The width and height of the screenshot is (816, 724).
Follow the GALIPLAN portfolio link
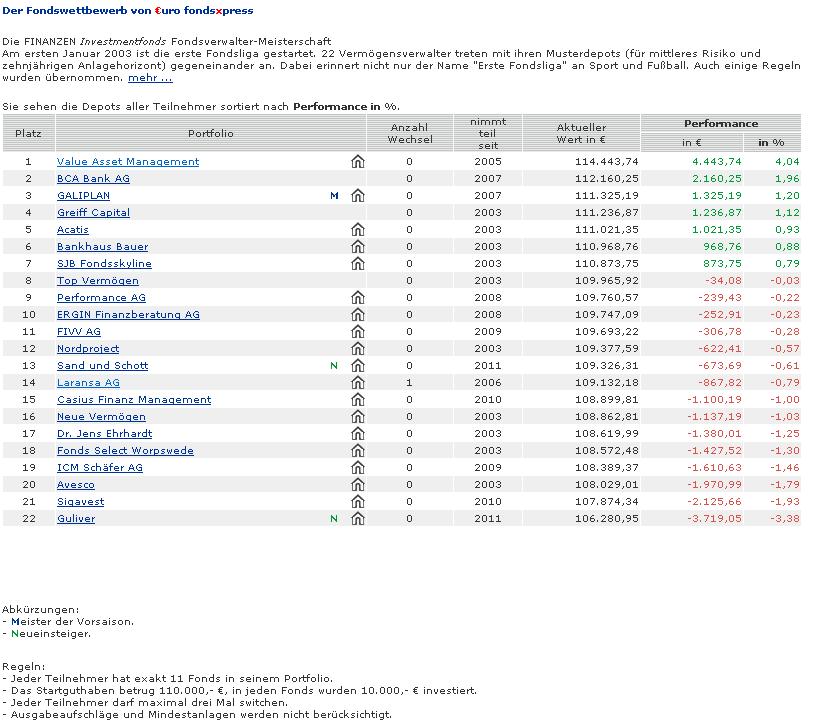[x=83, y=196]
